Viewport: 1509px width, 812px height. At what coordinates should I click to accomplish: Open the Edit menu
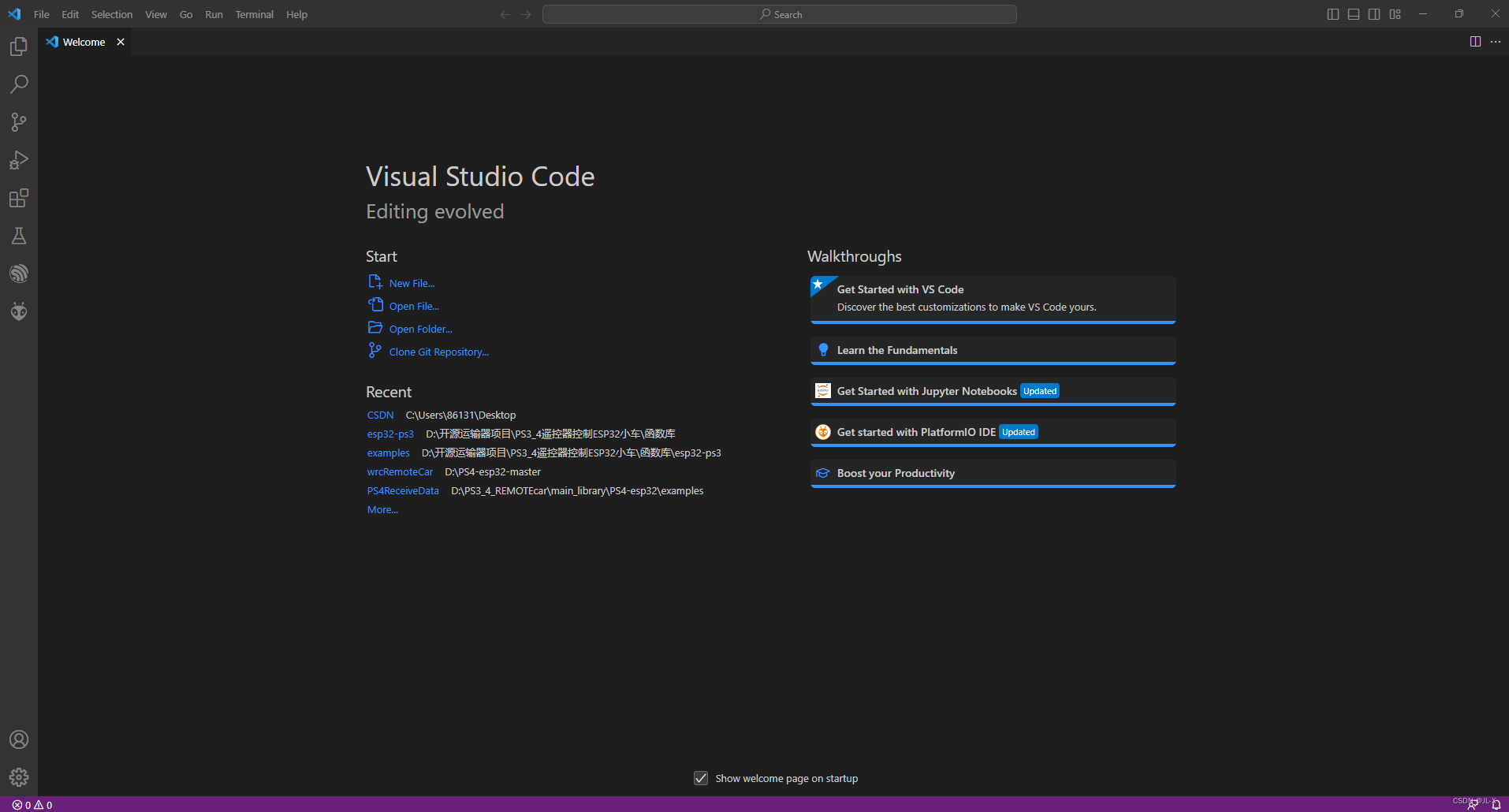pos(70,14)
